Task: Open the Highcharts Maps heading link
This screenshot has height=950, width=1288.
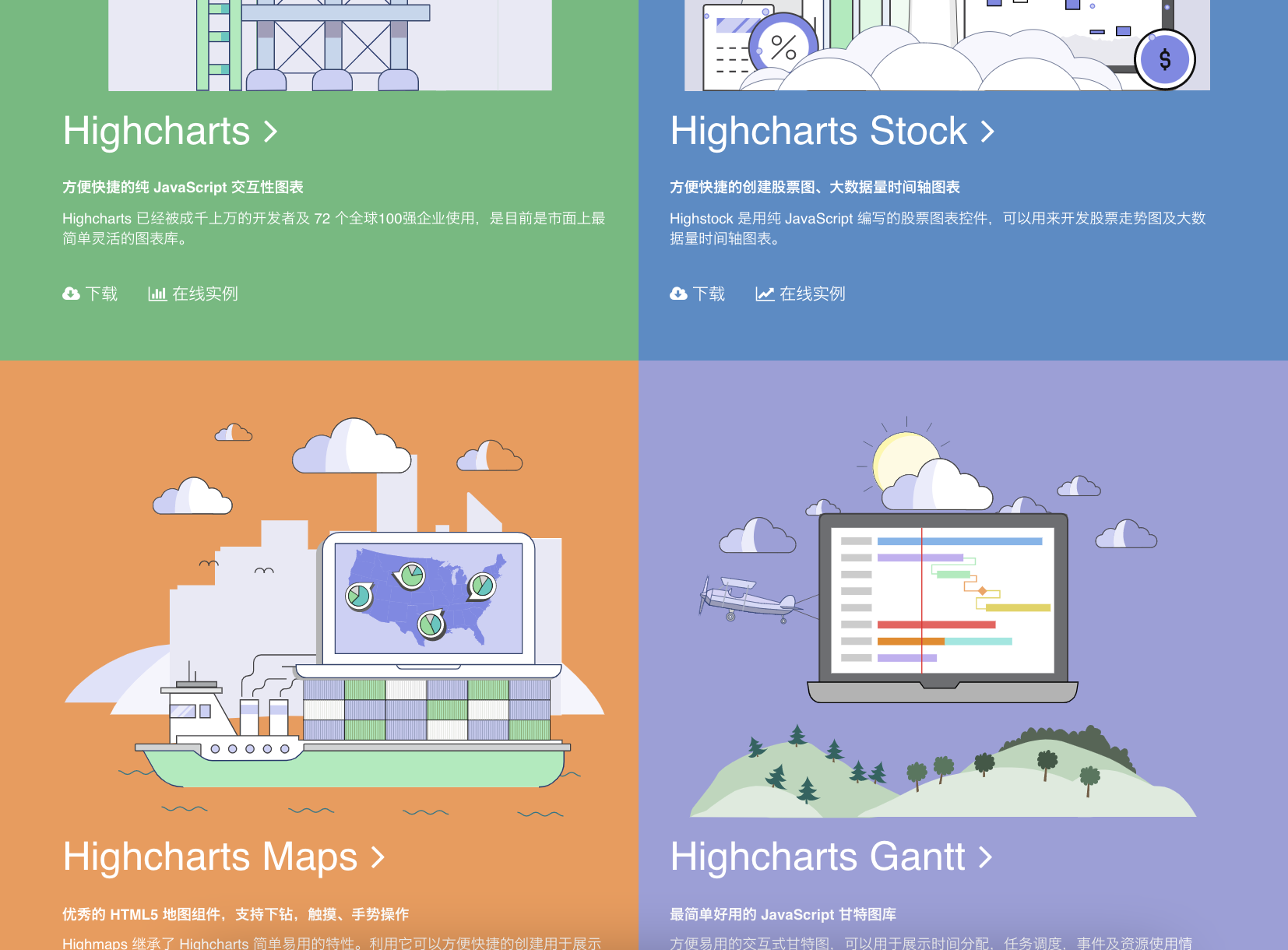Action: [224, 857]
